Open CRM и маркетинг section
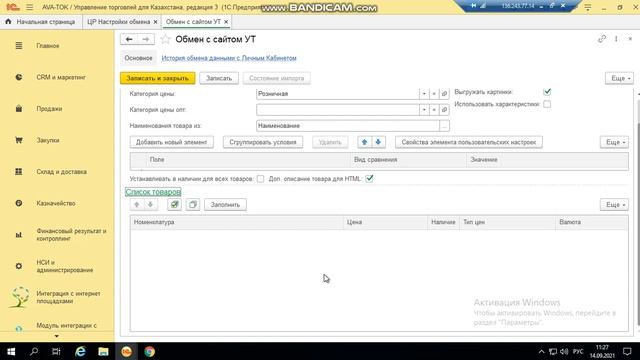 point(61,77)
